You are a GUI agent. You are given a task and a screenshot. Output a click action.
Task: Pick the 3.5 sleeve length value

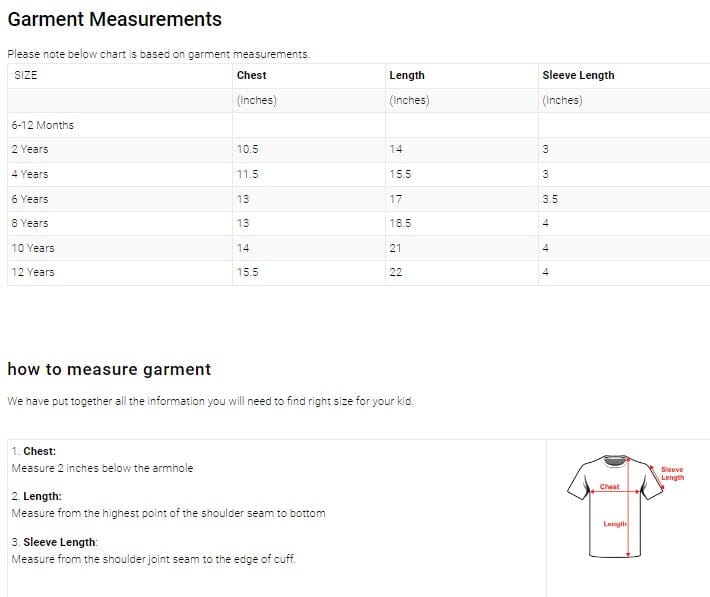[550, 199]
